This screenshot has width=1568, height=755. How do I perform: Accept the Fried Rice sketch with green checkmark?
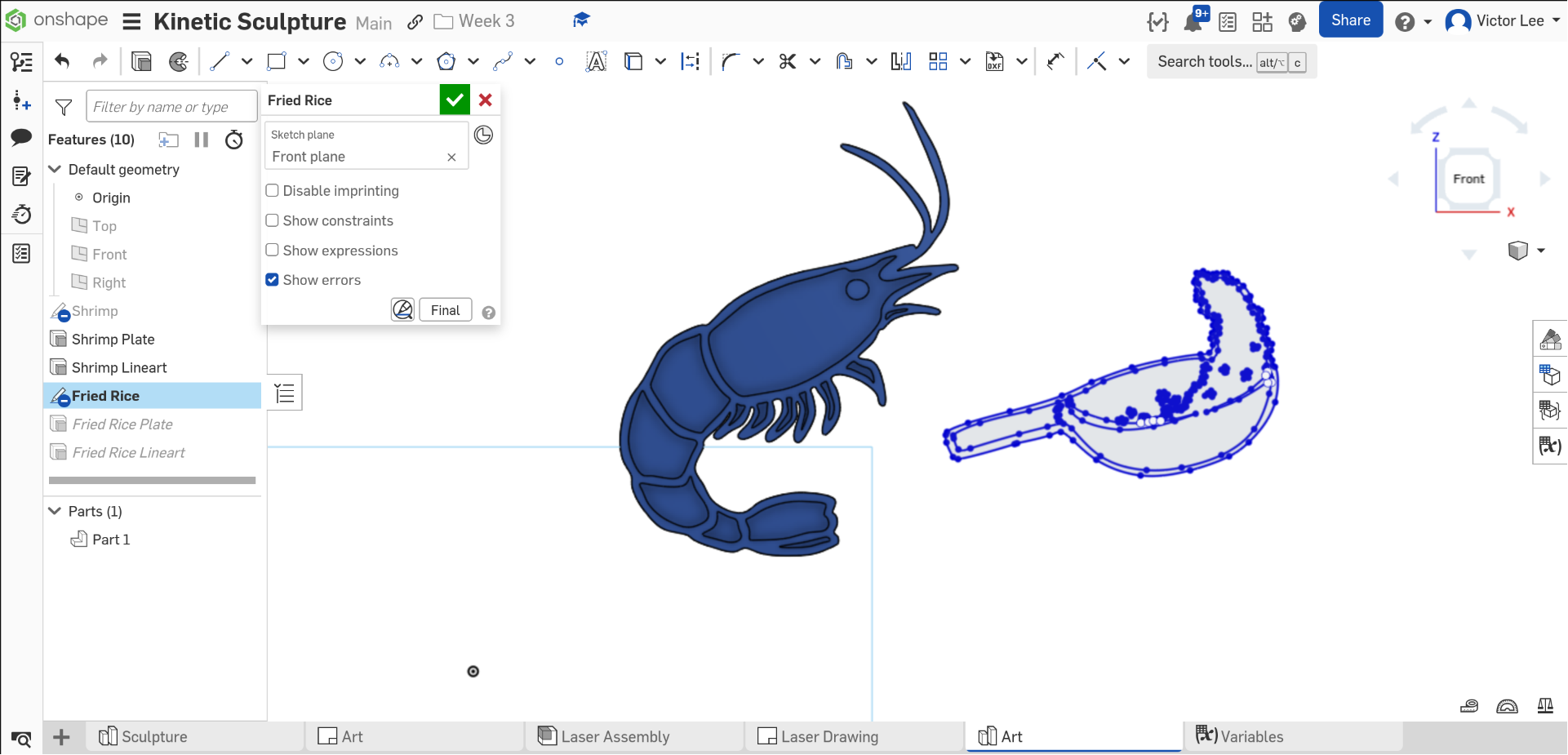pos(455,100)
